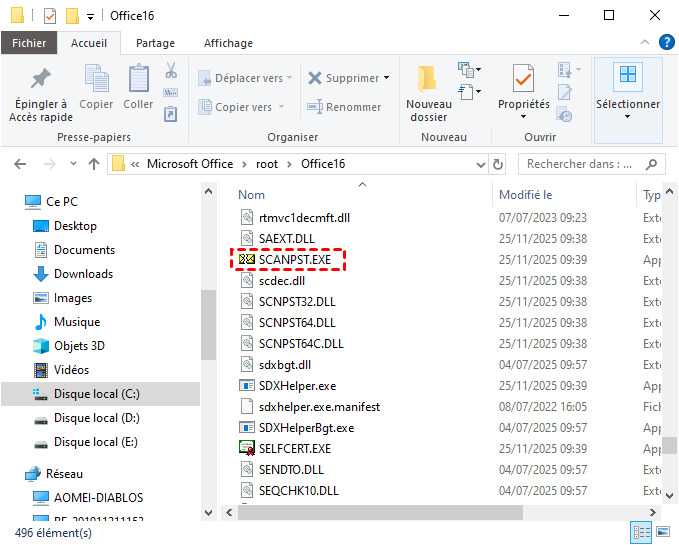This screenshot has height=545, width=679.
Task: Go back with the left arrow
Action: pyautogui.click(x=20, y=164)
